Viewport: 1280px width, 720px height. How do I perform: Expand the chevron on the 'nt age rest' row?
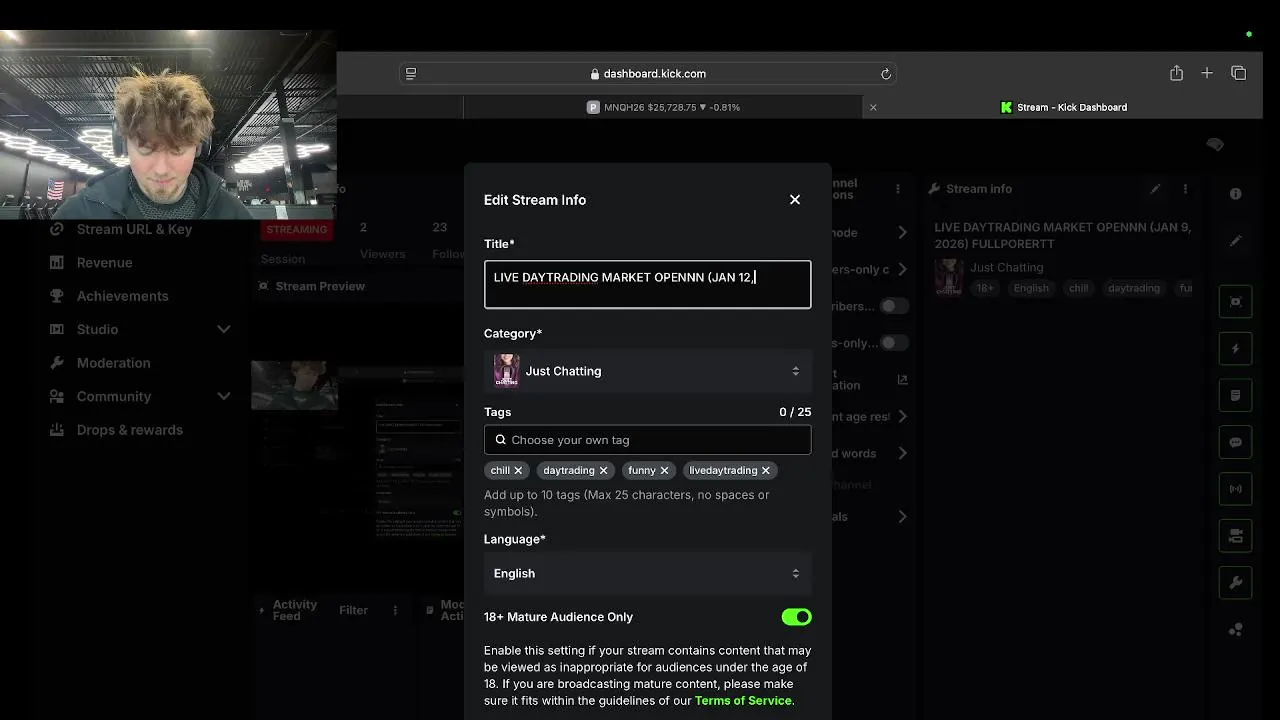click(x=902, y=416)
